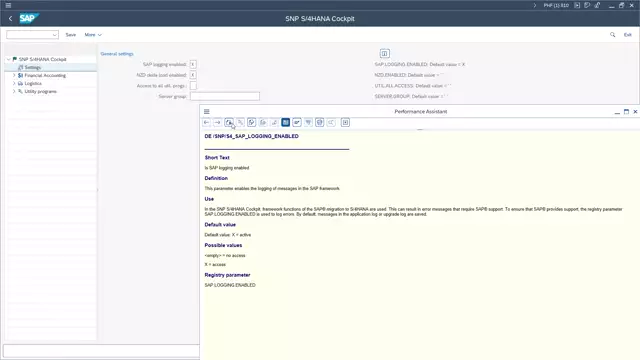Click the PHF (1) 810 system label
This screenshot has width=640, height=360.
coord(556,5)
